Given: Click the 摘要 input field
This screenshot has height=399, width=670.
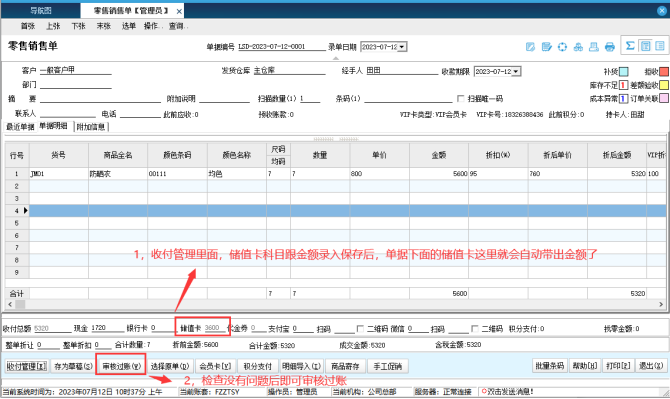Looking at the screenshot, I should tap(100, 99).
